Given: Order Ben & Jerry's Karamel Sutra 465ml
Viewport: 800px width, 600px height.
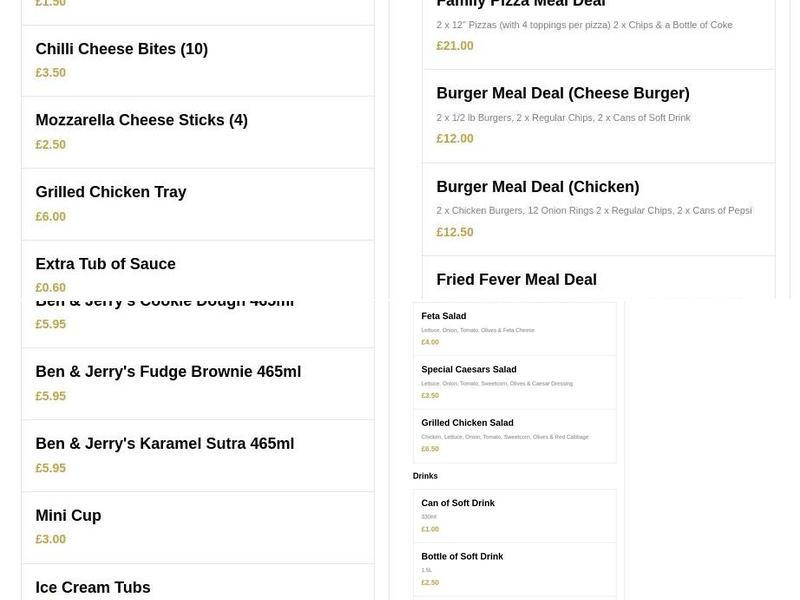Looking at the screenshot, I should tap(164, 443).
